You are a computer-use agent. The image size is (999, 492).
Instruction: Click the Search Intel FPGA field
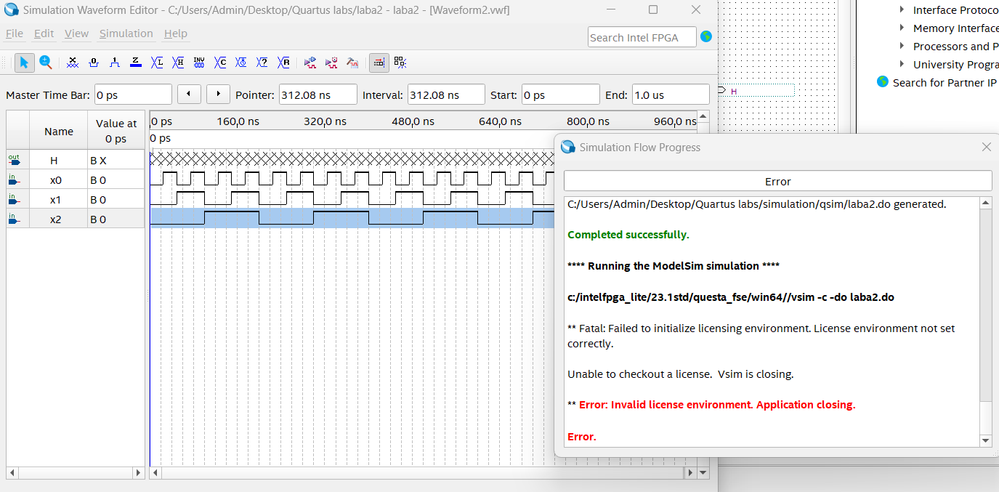[x=641, y=37]
